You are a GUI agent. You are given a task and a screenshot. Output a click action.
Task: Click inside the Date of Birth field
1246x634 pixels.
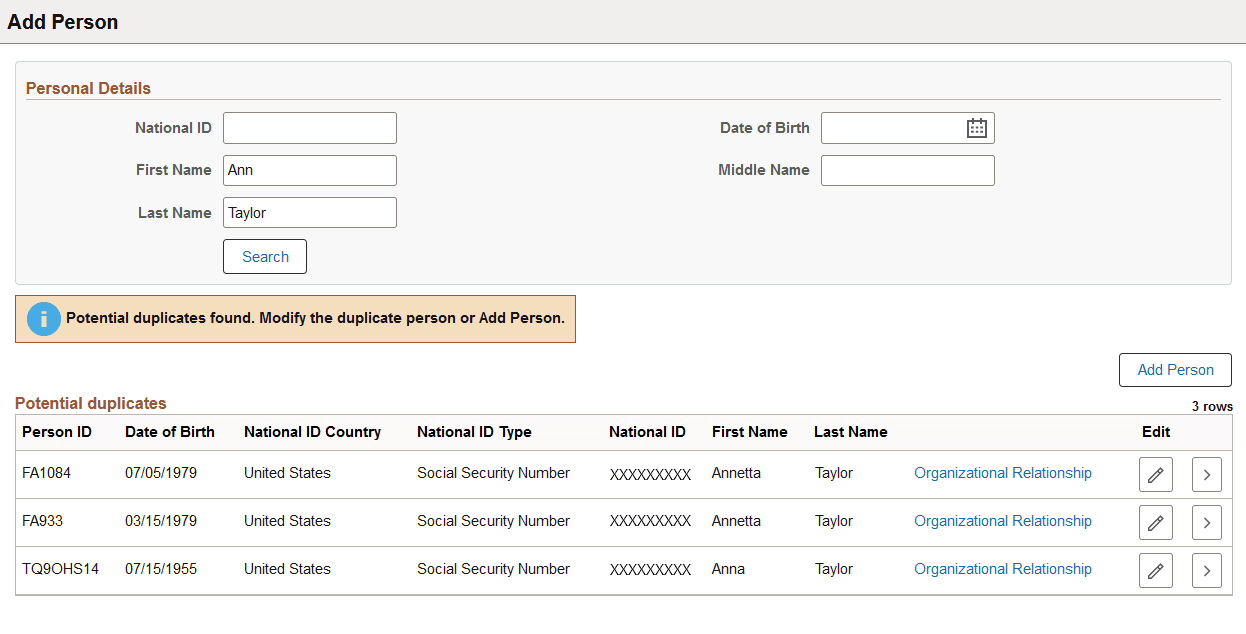(890, 127)
